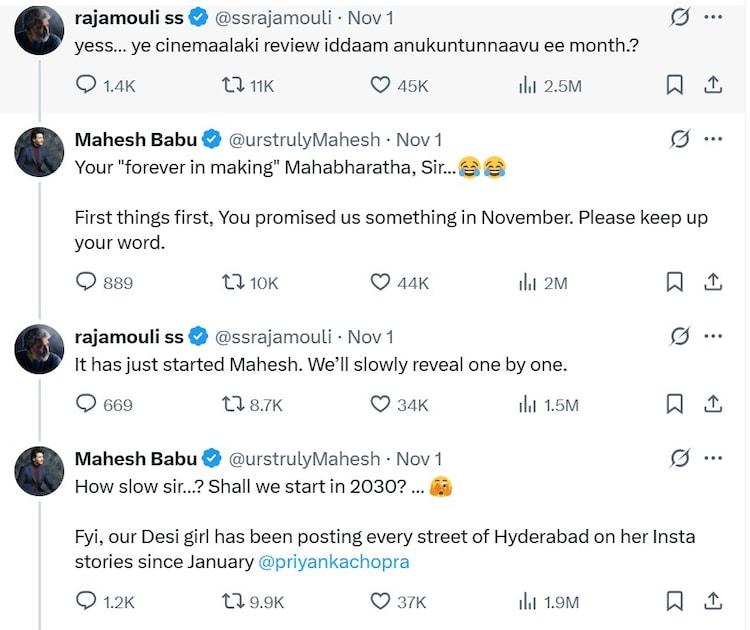Open more options on "How slow sir" tweet
This screenshot has width=750, height=630.
[x=713, y=458]
